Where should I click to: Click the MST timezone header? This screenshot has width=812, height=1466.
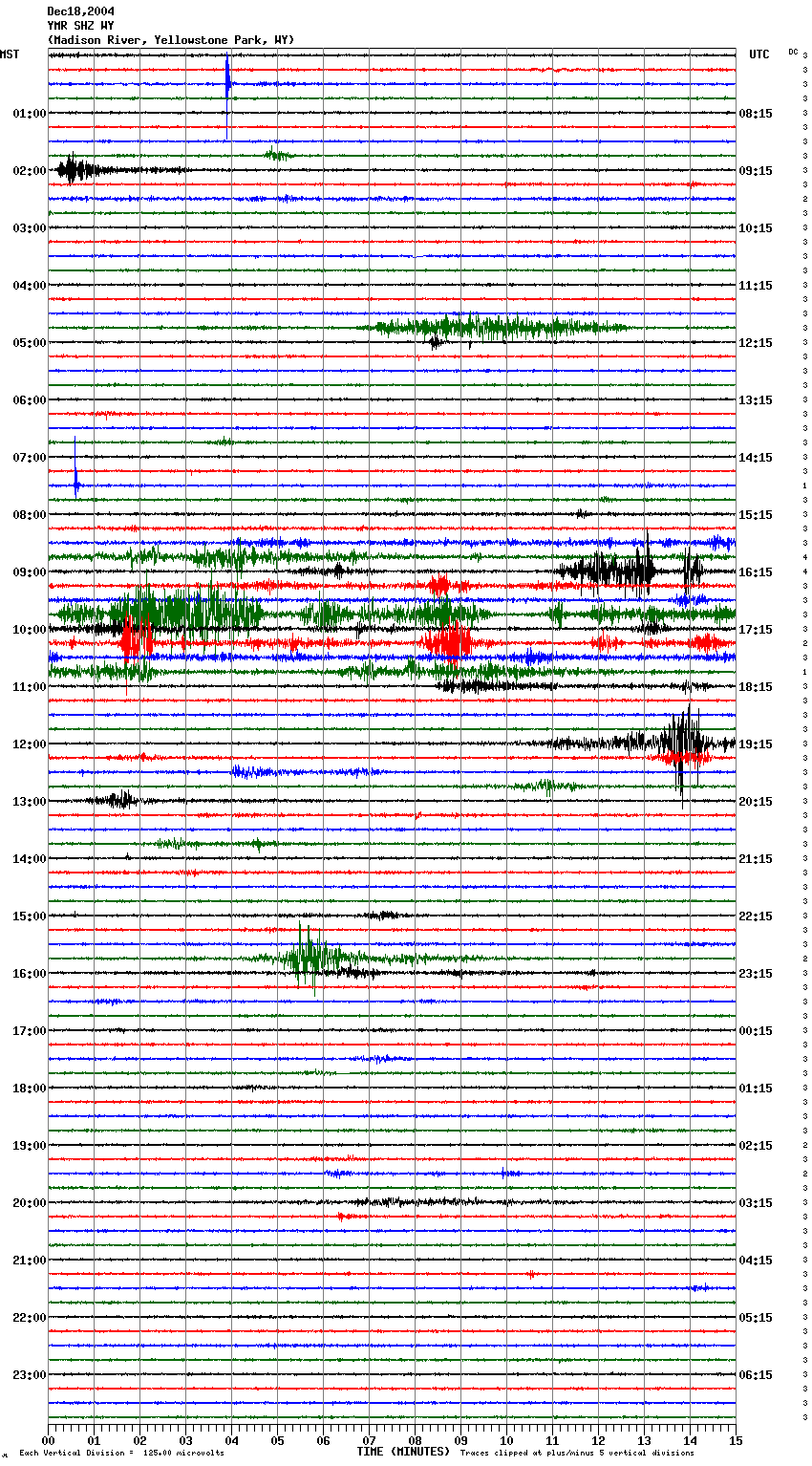pyautogui.click(x=10, y=54)
